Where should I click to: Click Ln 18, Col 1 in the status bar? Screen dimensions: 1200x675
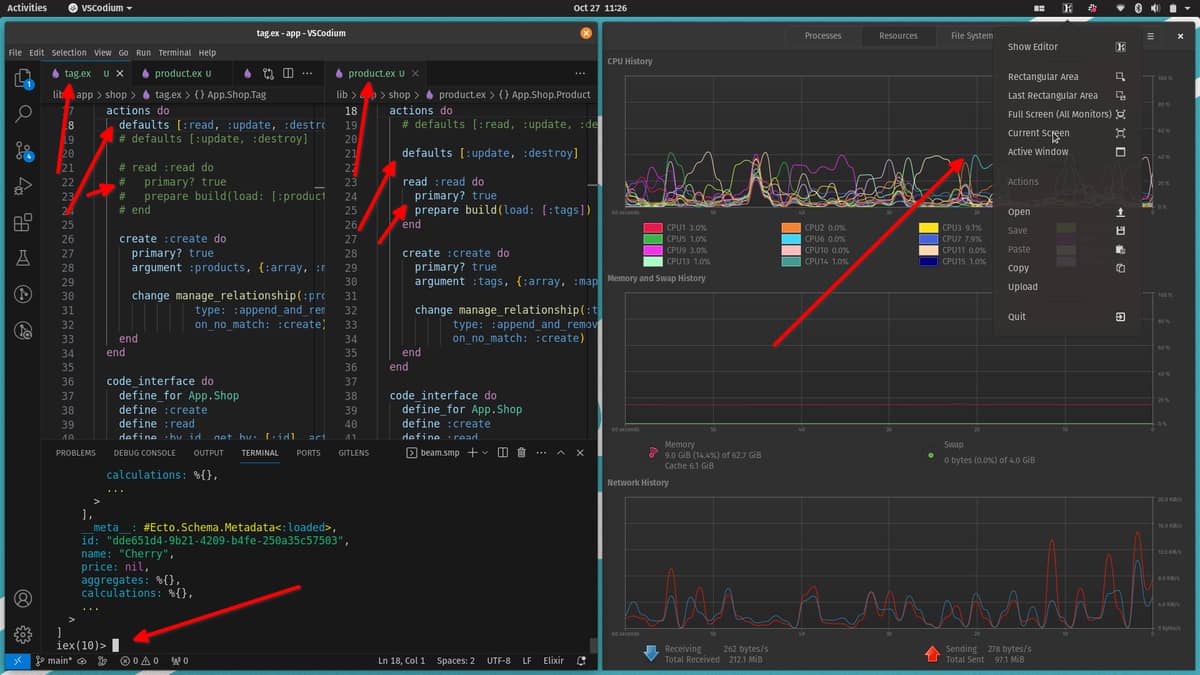pos(401,661)
